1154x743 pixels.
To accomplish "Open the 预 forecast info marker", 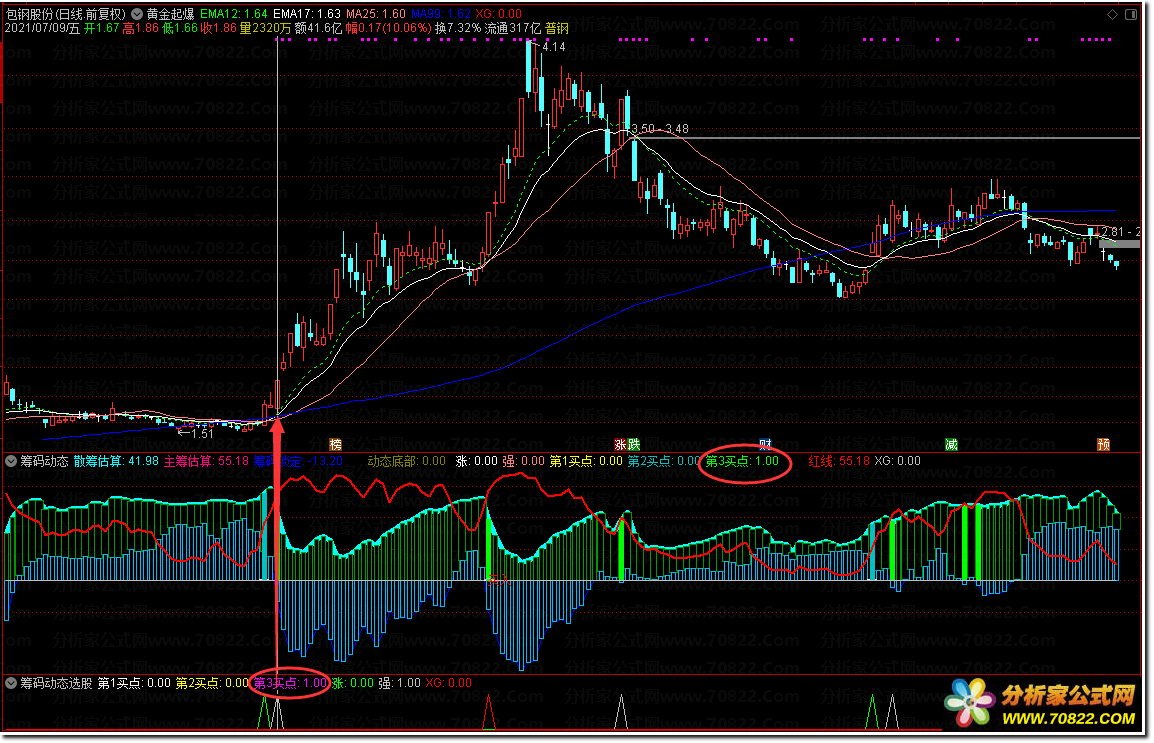I will [1103, 444].
